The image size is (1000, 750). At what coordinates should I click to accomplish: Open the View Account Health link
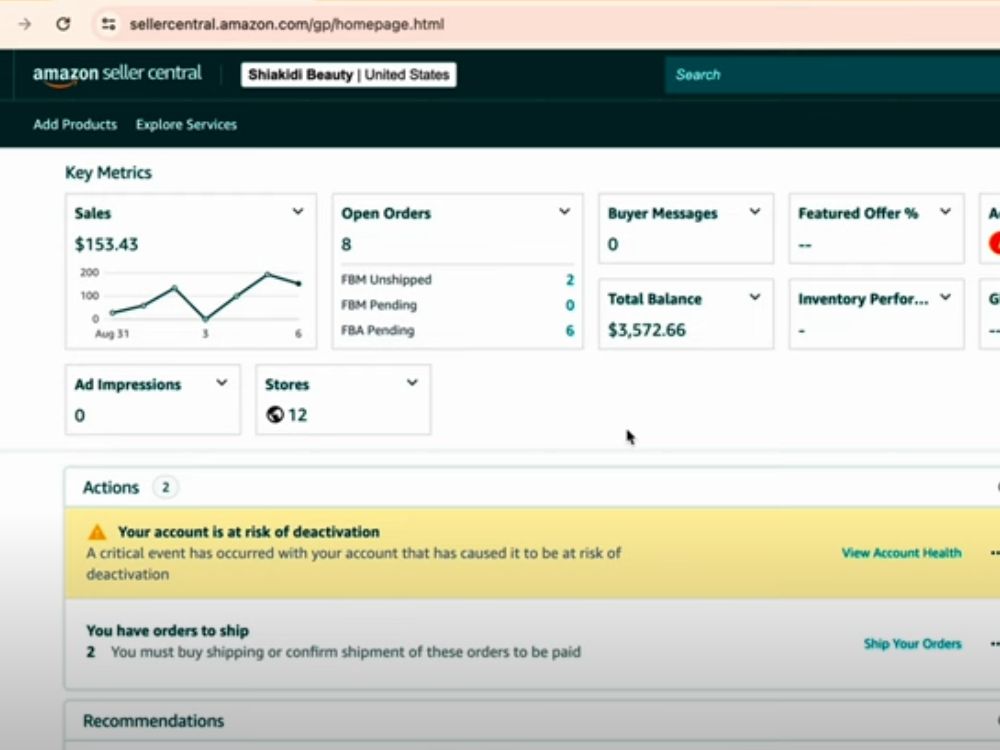pyautogui.click(x=901, y=553)
